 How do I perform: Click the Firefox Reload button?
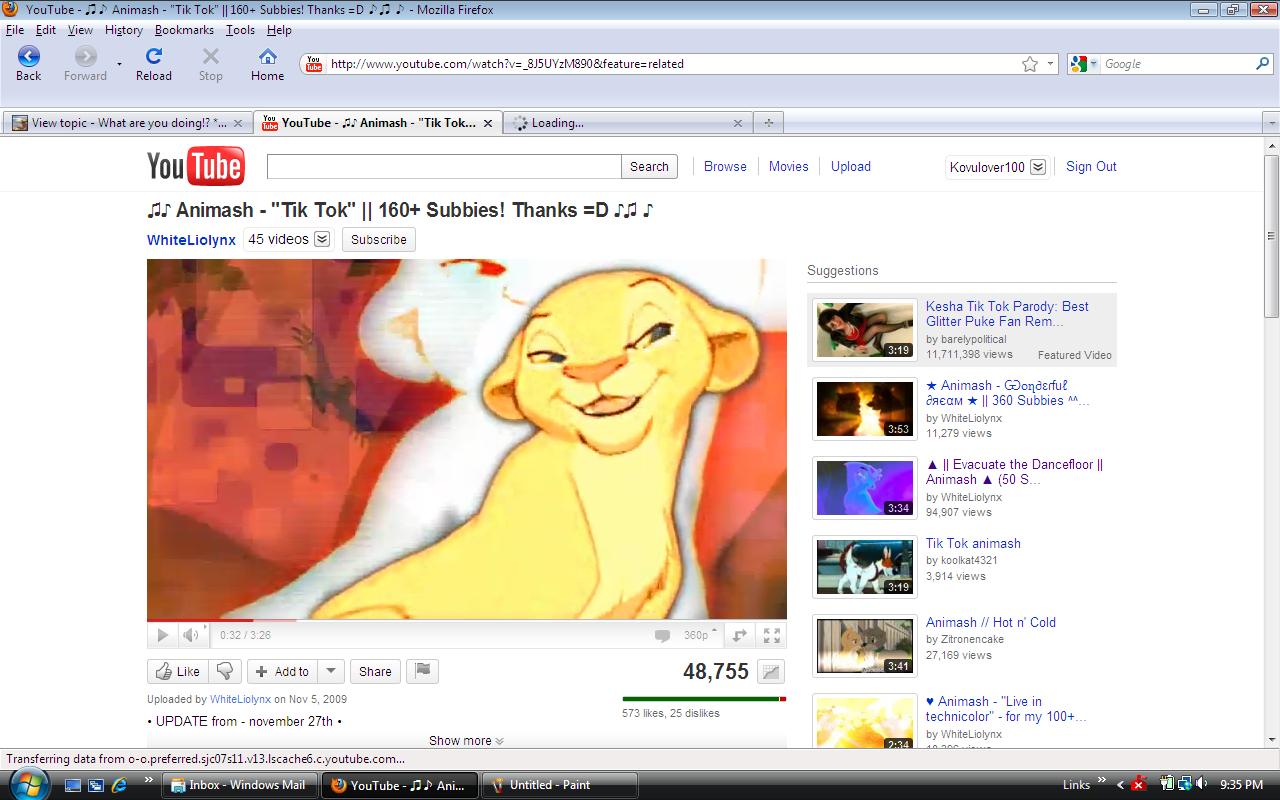pyautogui.click(x=154, y=64)
